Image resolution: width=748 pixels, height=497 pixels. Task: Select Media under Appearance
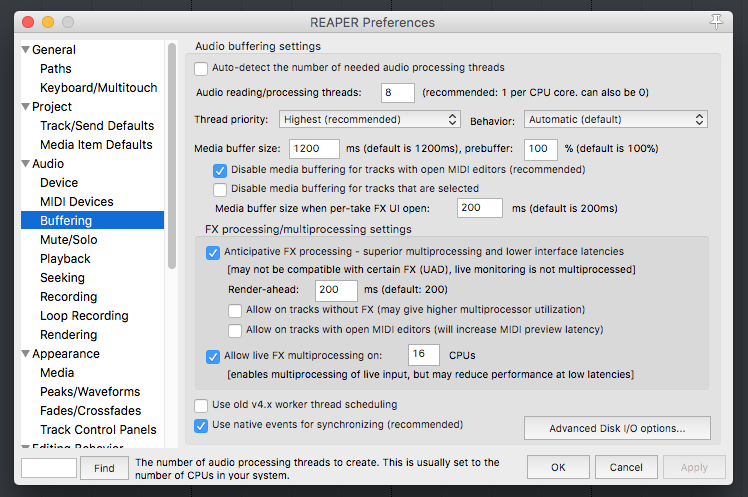pos(57,373)
